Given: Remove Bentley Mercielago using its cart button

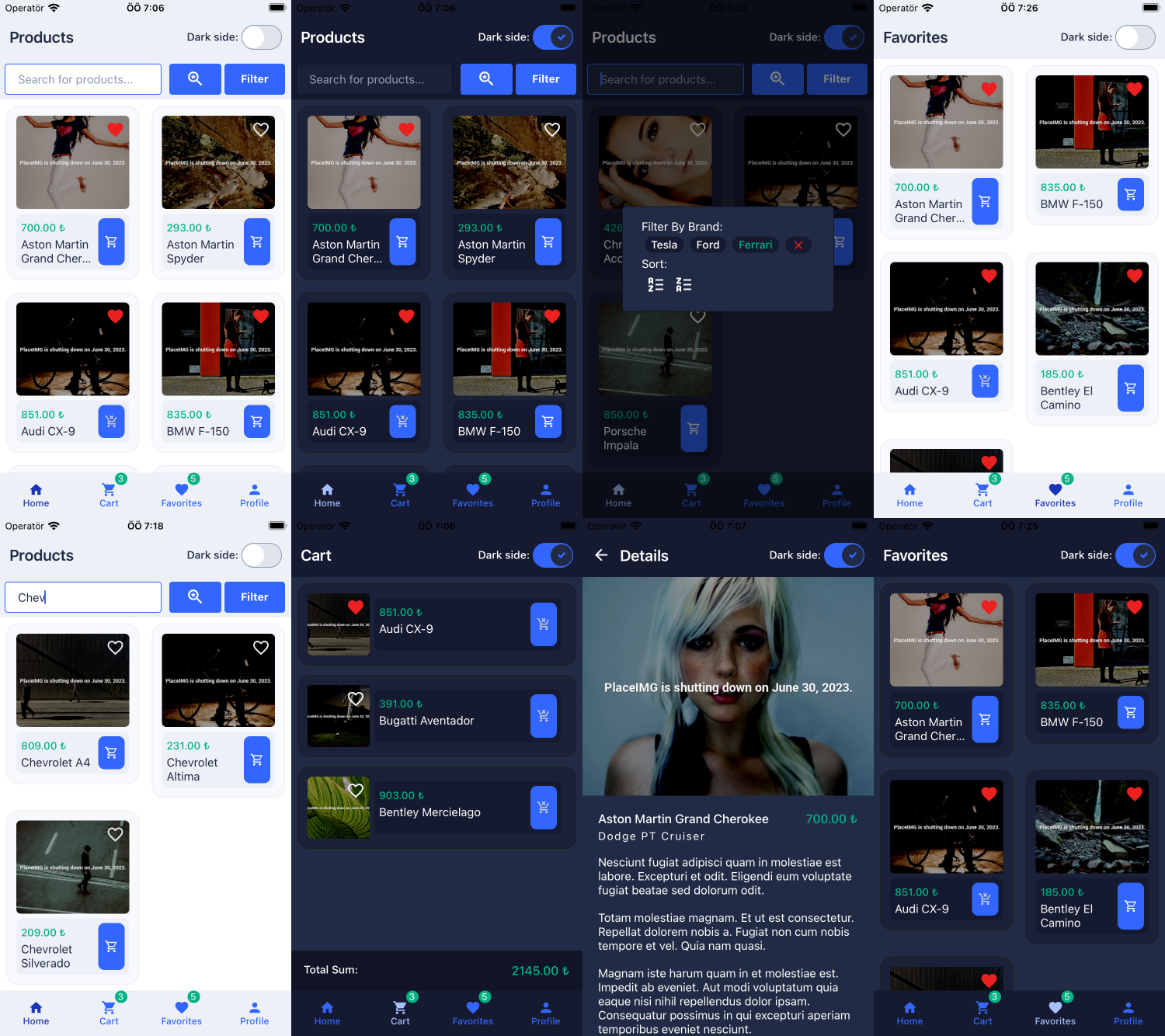Looking at the screenshot, I should 544,808.
